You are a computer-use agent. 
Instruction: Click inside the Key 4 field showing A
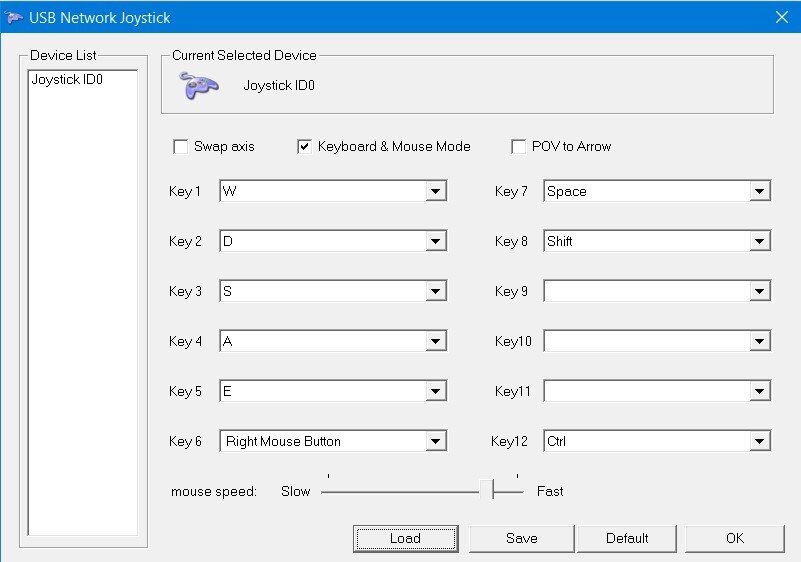[x=323, y=341]
